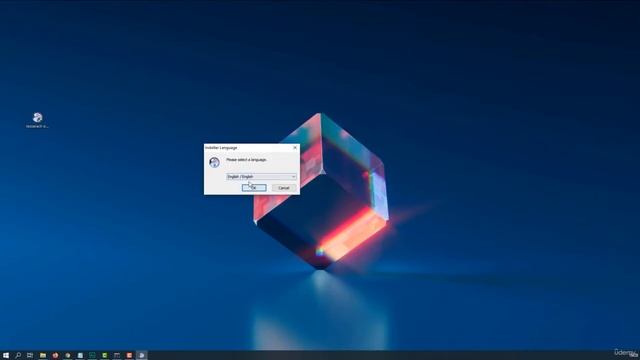Open the bright green C taskbar icon

tap(104, 356)
